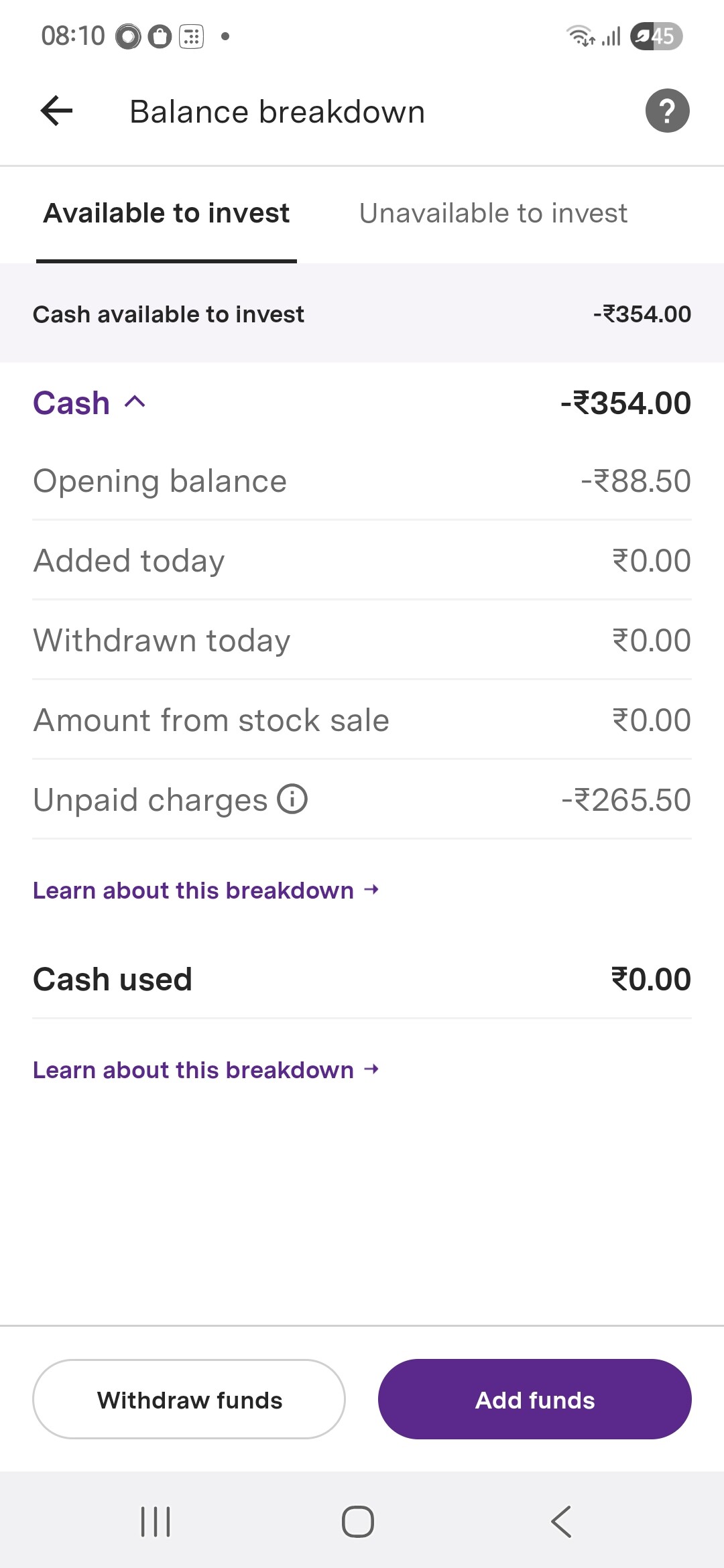The image size is (724, 1568).
Task: Tap the back arrow icon
Action: (x=57, y=111)
